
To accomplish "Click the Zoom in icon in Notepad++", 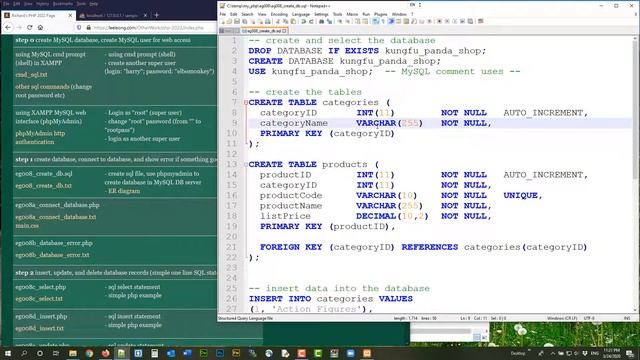I will pyautogui.click(x=340, y=21).
